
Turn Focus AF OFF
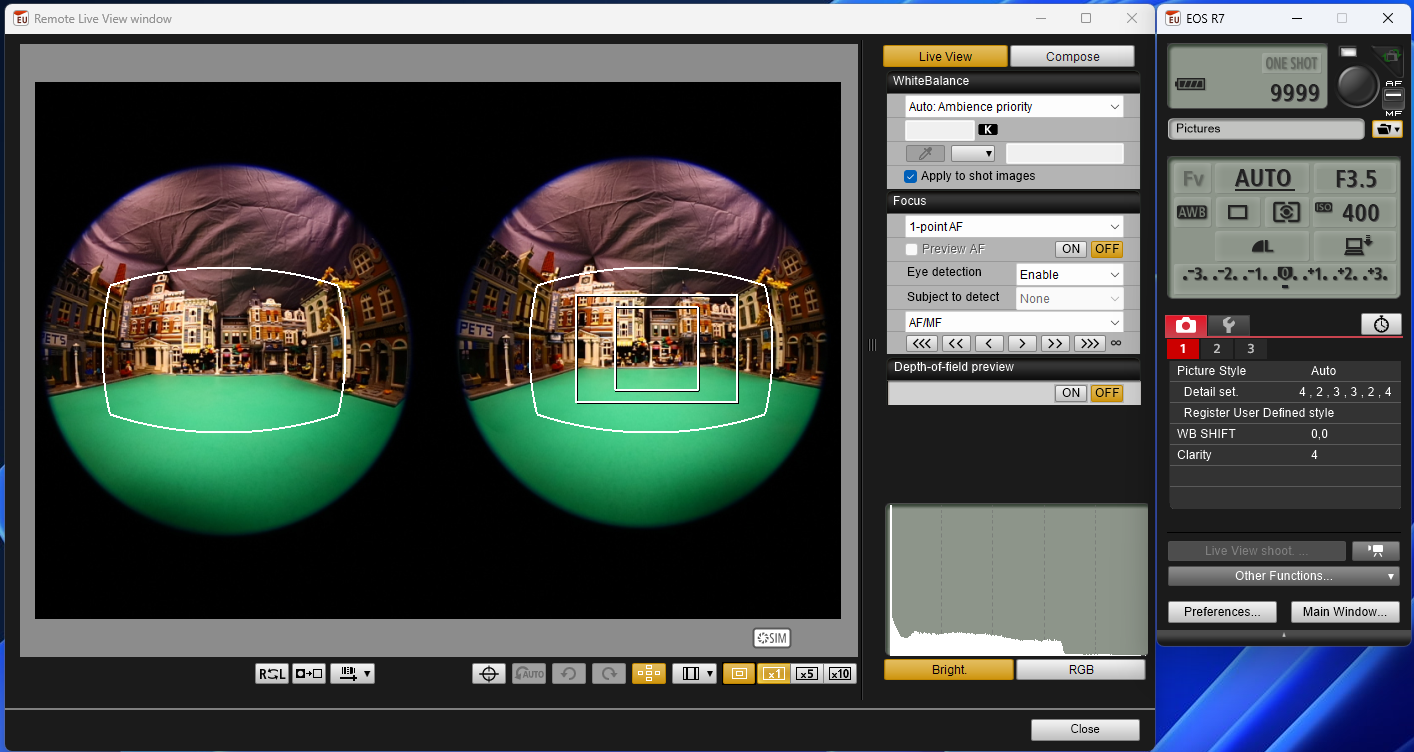pyautogui.click(x=1107, y=249)
